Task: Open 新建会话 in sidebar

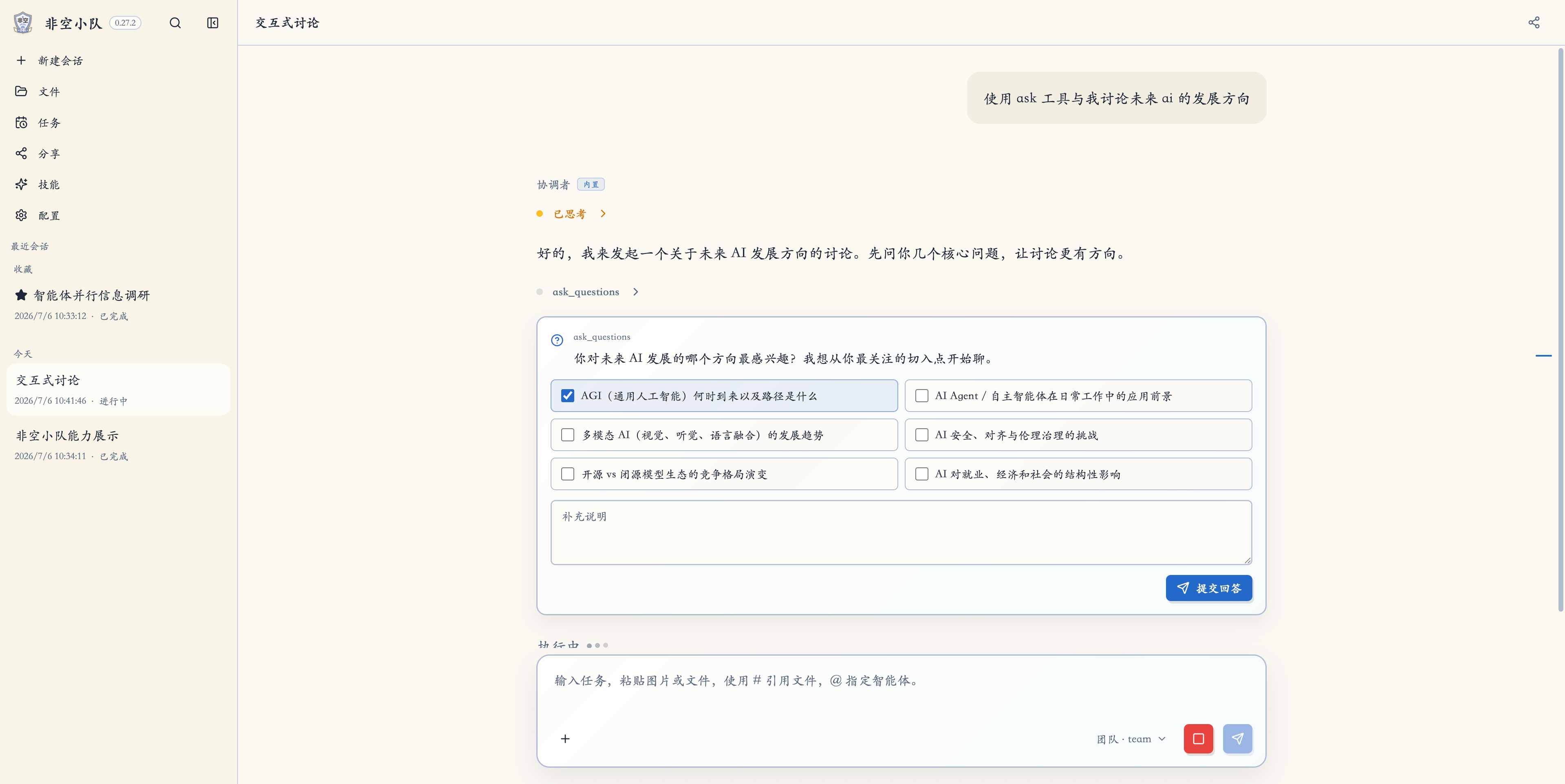Action: pos(119,60)
